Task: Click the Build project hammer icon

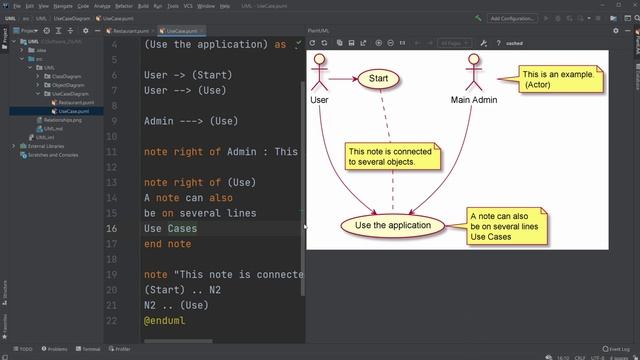Action: [478, 18]
